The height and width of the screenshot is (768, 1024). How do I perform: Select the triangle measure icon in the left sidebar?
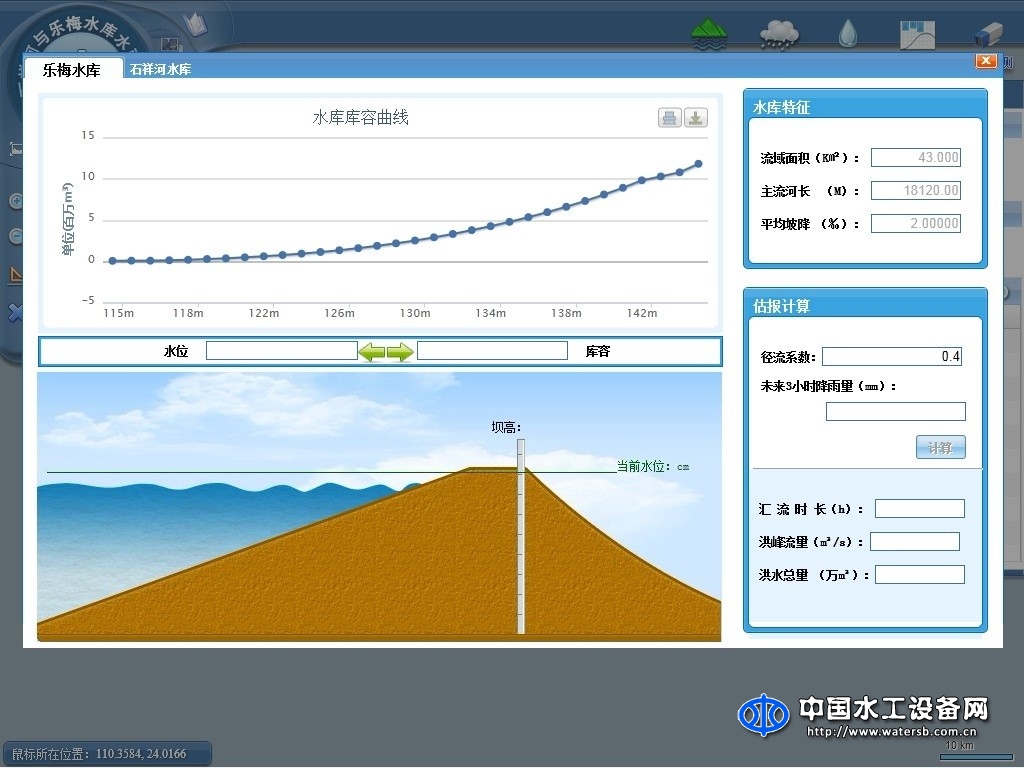click(15, 274)
